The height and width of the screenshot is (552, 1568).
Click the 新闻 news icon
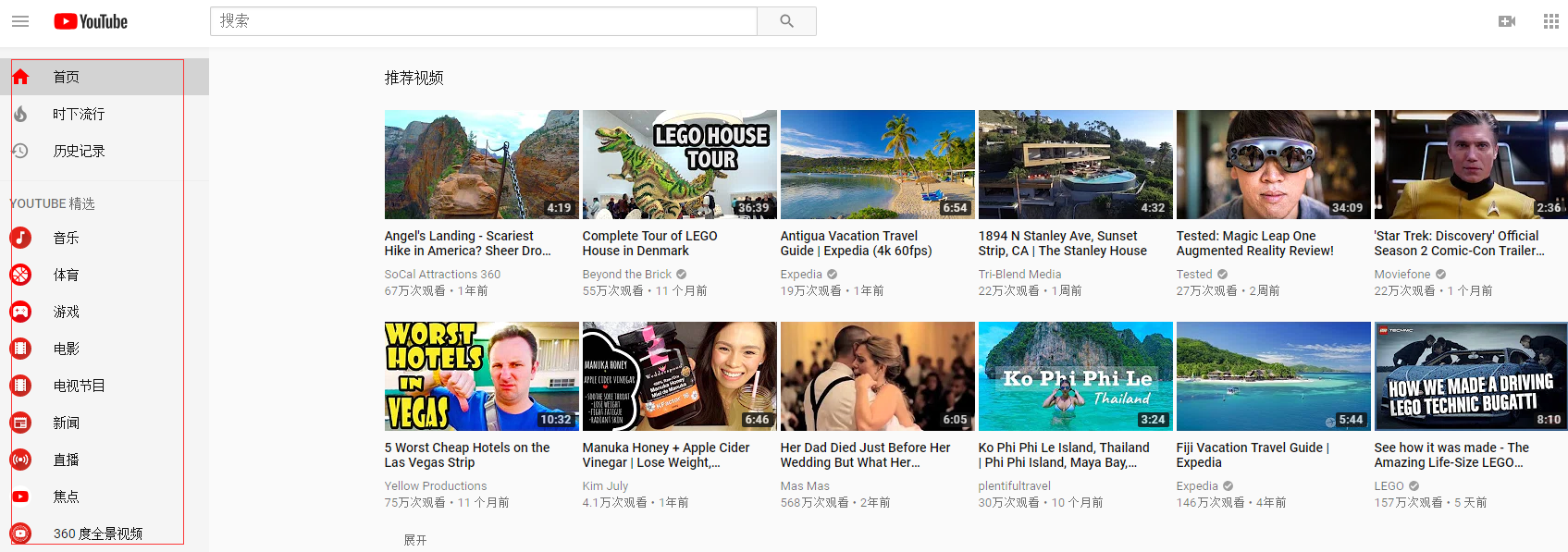[20, 423]
